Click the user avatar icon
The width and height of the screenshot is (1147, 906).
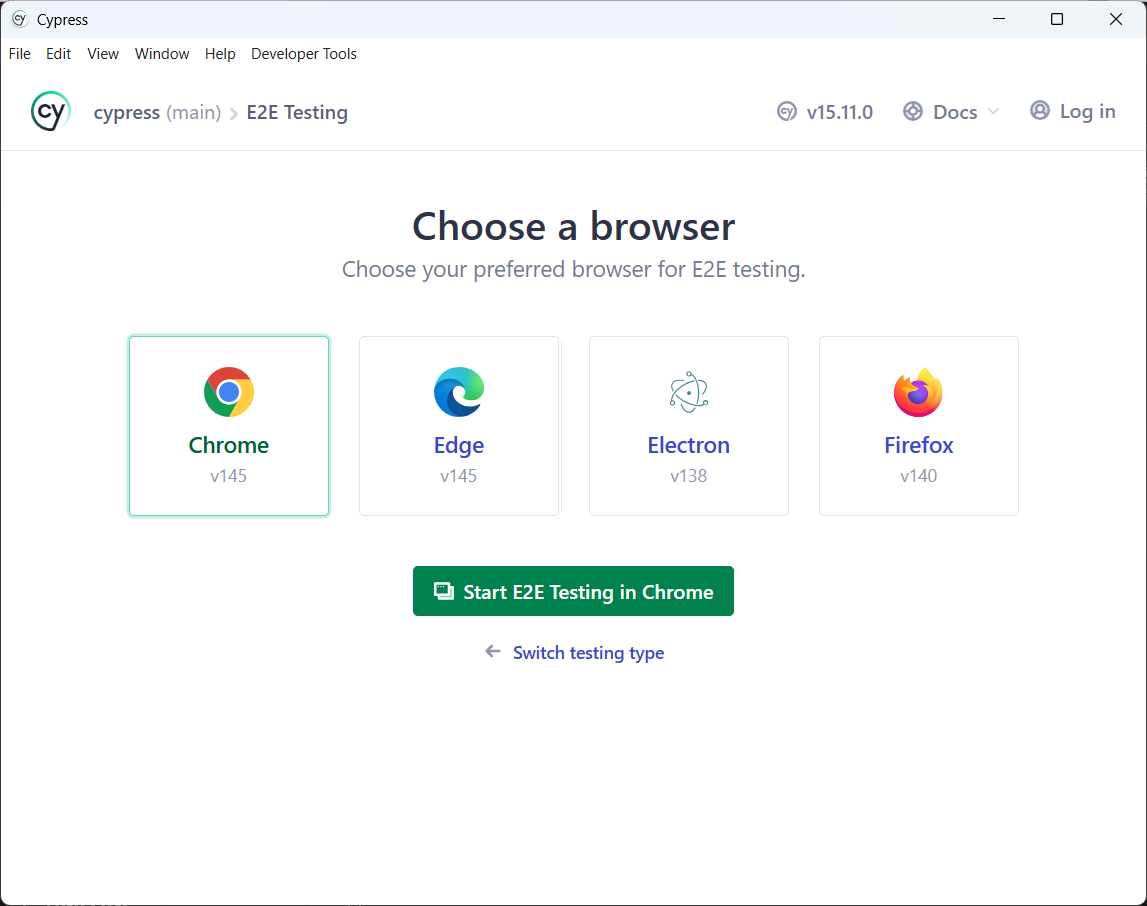pyautogui.click(x=1040, y=111)
